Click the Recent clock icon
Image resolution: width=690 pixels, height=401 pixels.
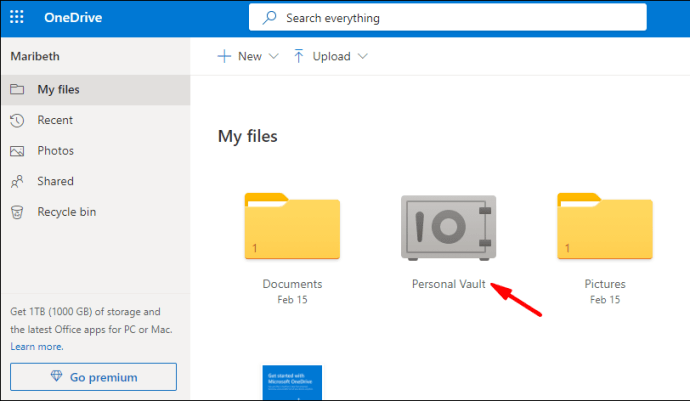[17, 120]
